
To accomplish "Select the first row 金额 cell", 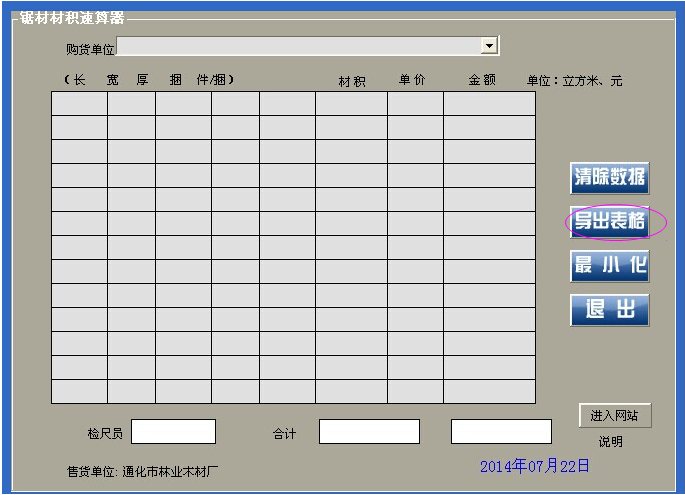I will 490,104.
